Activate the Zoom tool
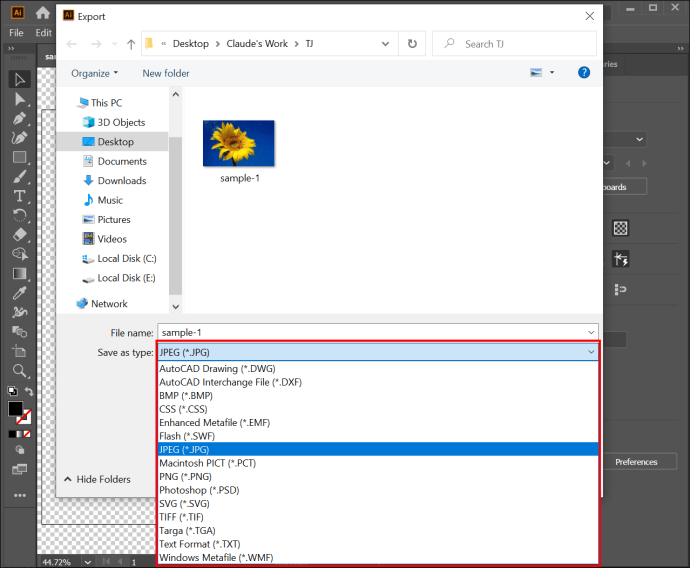This screenshot has height=568, width=690. [x=19, y=370]
